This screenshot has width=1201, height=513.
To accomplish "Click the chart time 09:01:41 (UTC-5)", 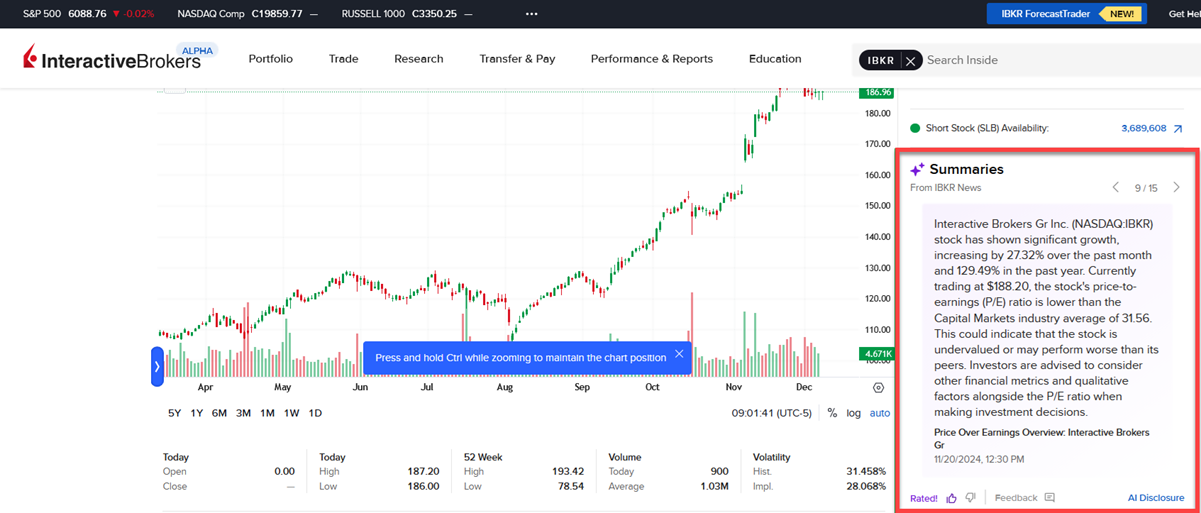I will 771,413.
